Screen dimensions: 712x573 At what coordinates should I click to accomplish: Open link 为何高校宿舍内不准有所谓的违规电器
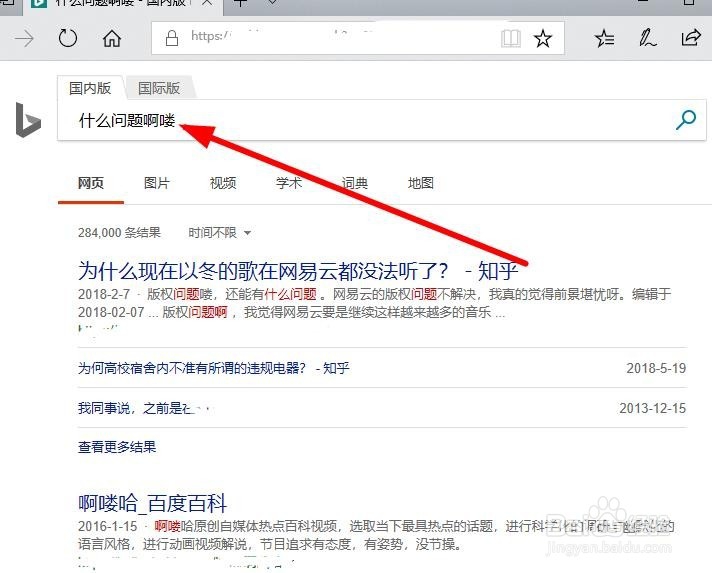pos(213,368)
